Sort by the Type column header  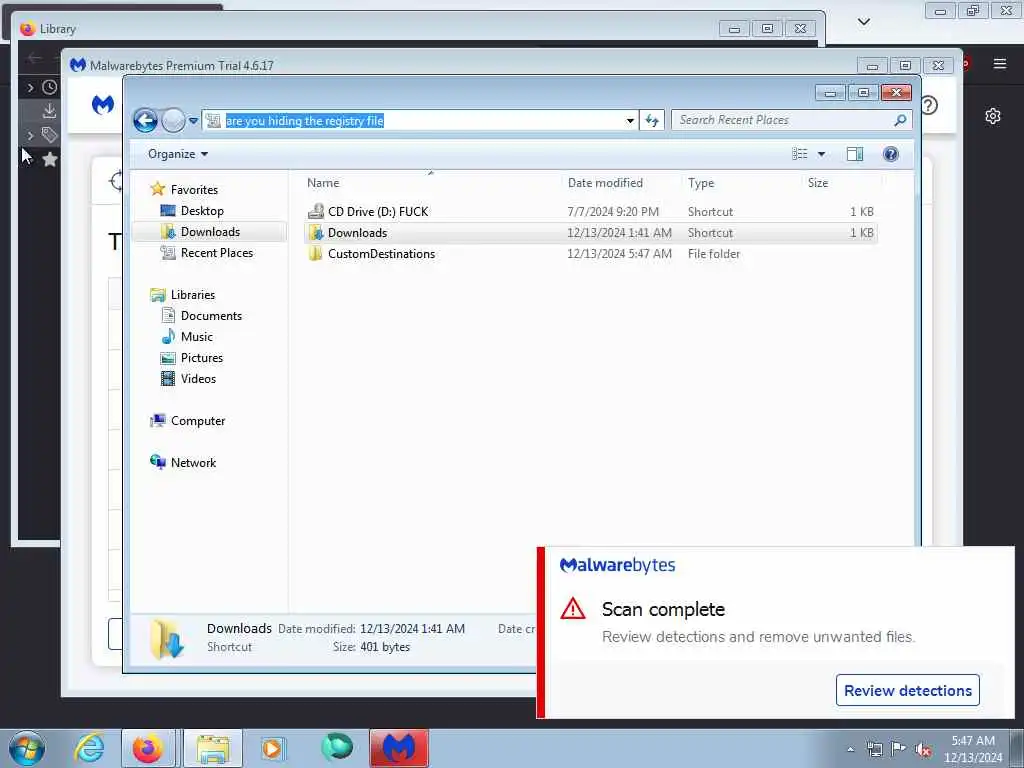[741, 183]
